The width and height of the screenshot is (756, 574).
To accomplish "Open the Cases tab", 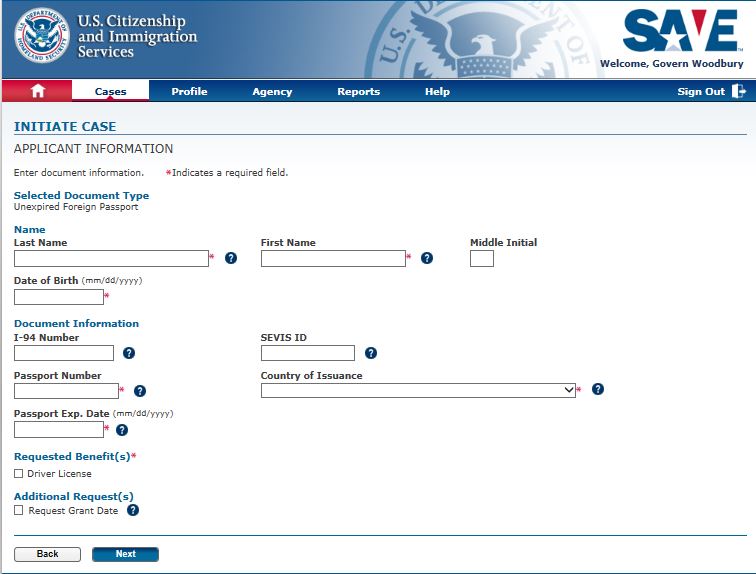I will tap(110, 91).
